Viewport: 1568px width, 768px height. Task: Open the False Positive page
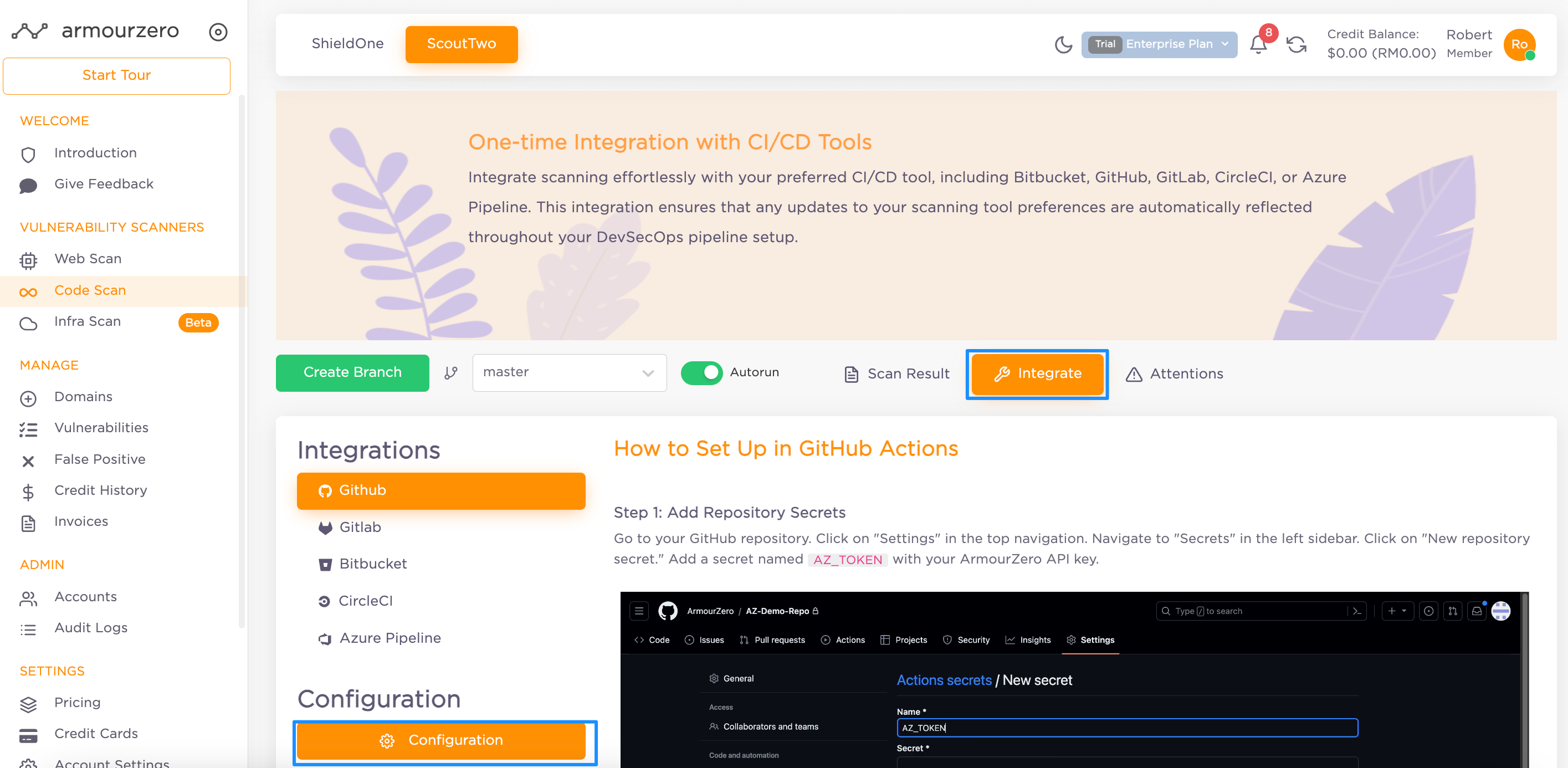pyautogui.click(x=100, y=460)
